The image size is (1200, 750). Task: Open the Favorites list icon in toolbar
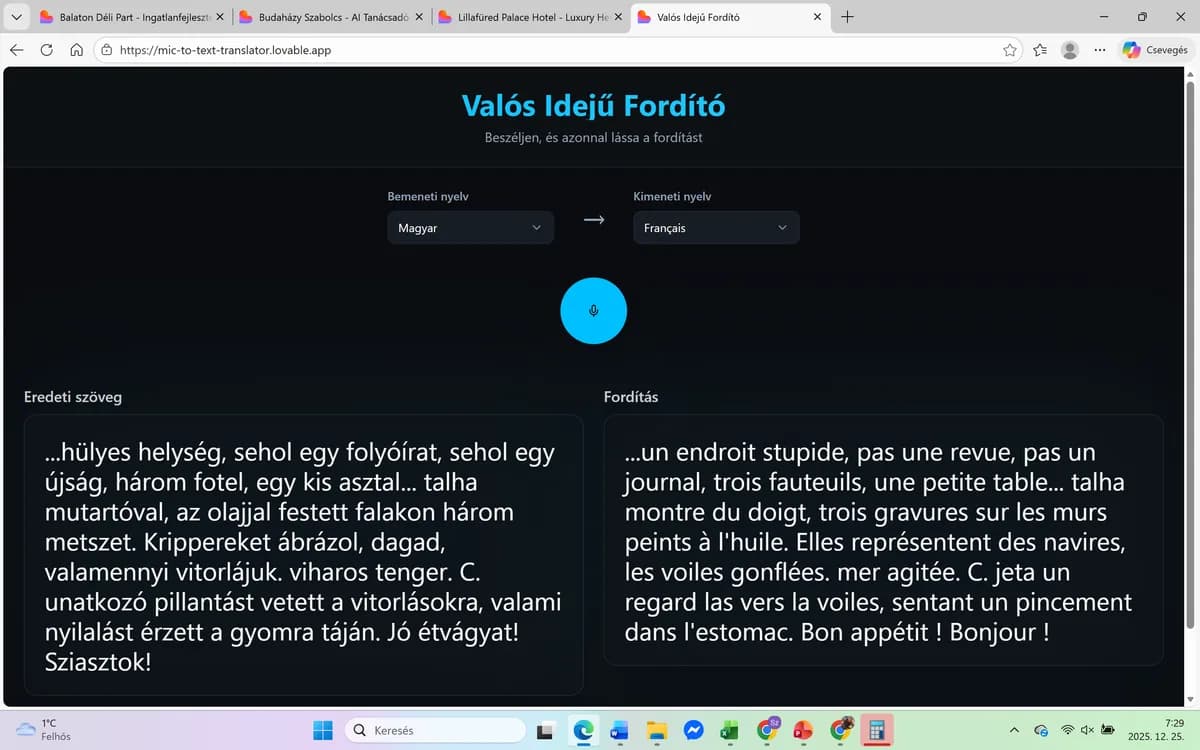click(1040, 50)
